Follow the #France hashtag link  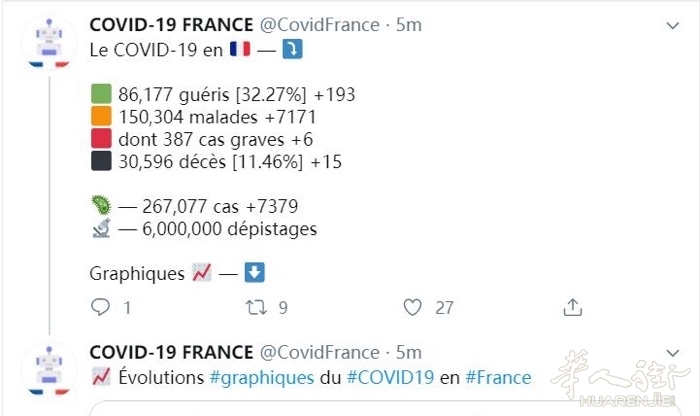(x=498, y=378)
